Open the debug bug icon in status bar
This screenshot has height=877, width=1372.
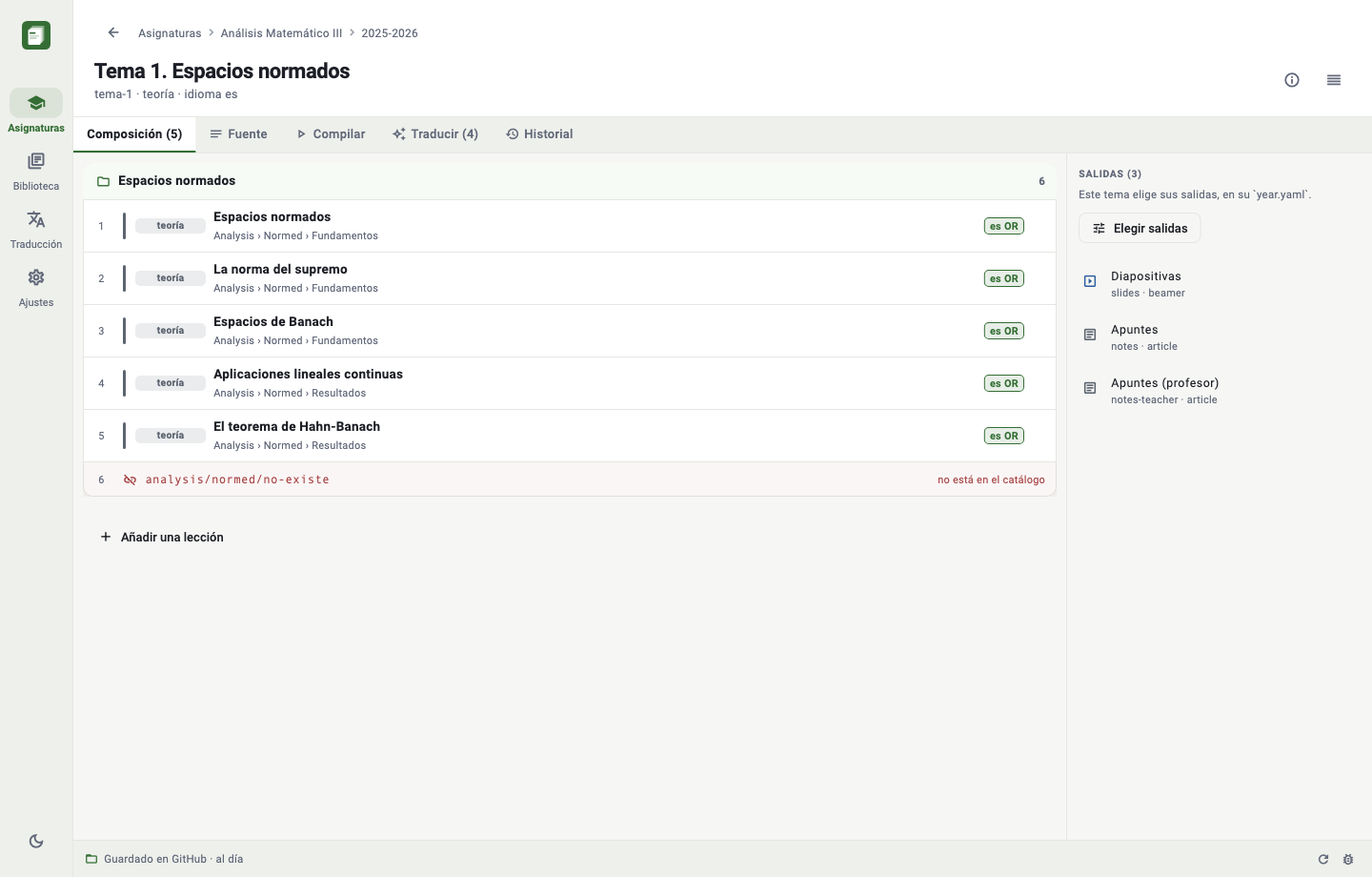(x=1348, y=859)
